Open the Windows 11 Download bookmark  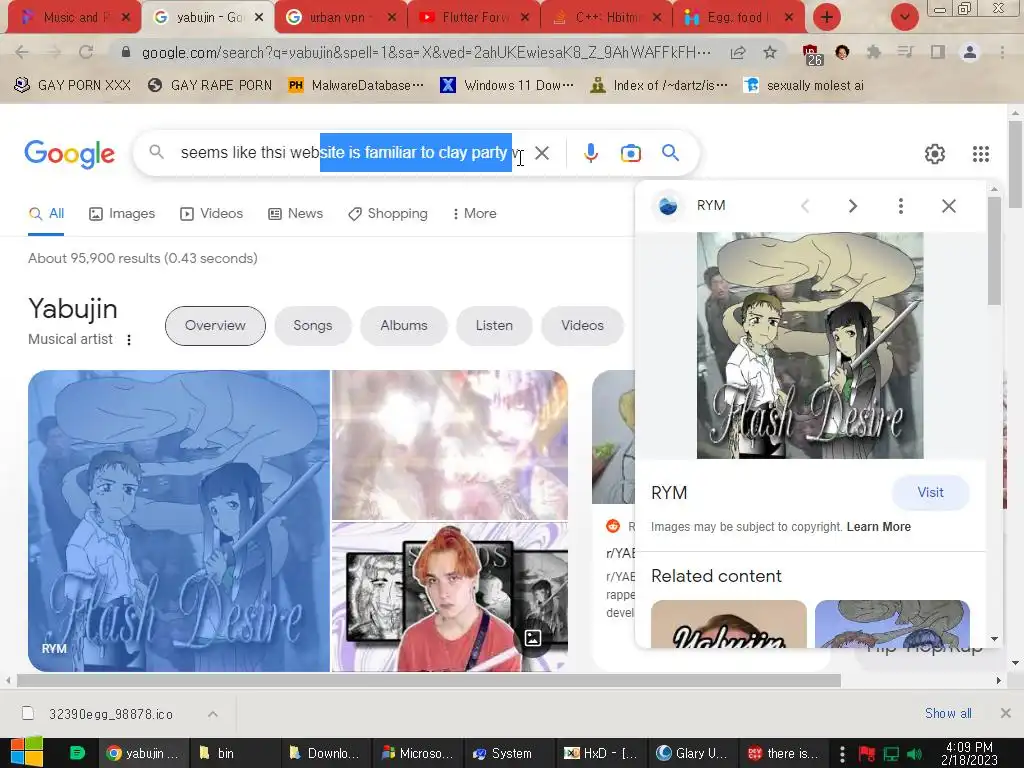click(x=507, y=86)
